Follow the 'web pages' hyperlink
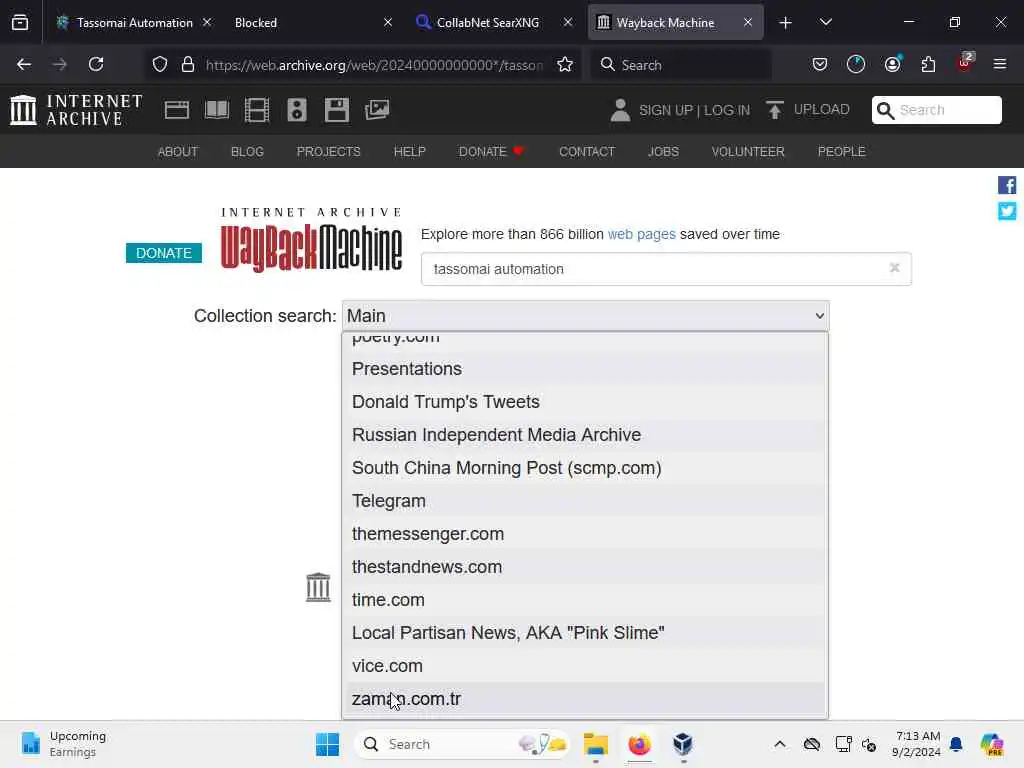1024x768 pixels. [641, 234]
